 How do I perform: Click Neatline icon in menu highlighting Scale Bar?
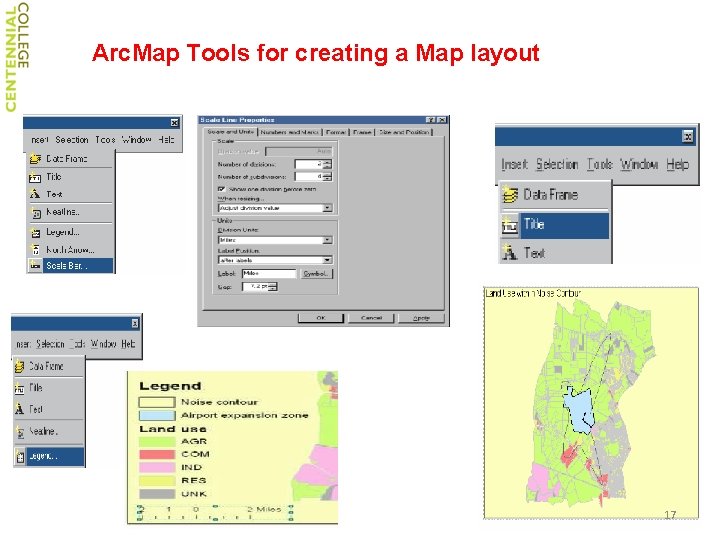(36, 213)
